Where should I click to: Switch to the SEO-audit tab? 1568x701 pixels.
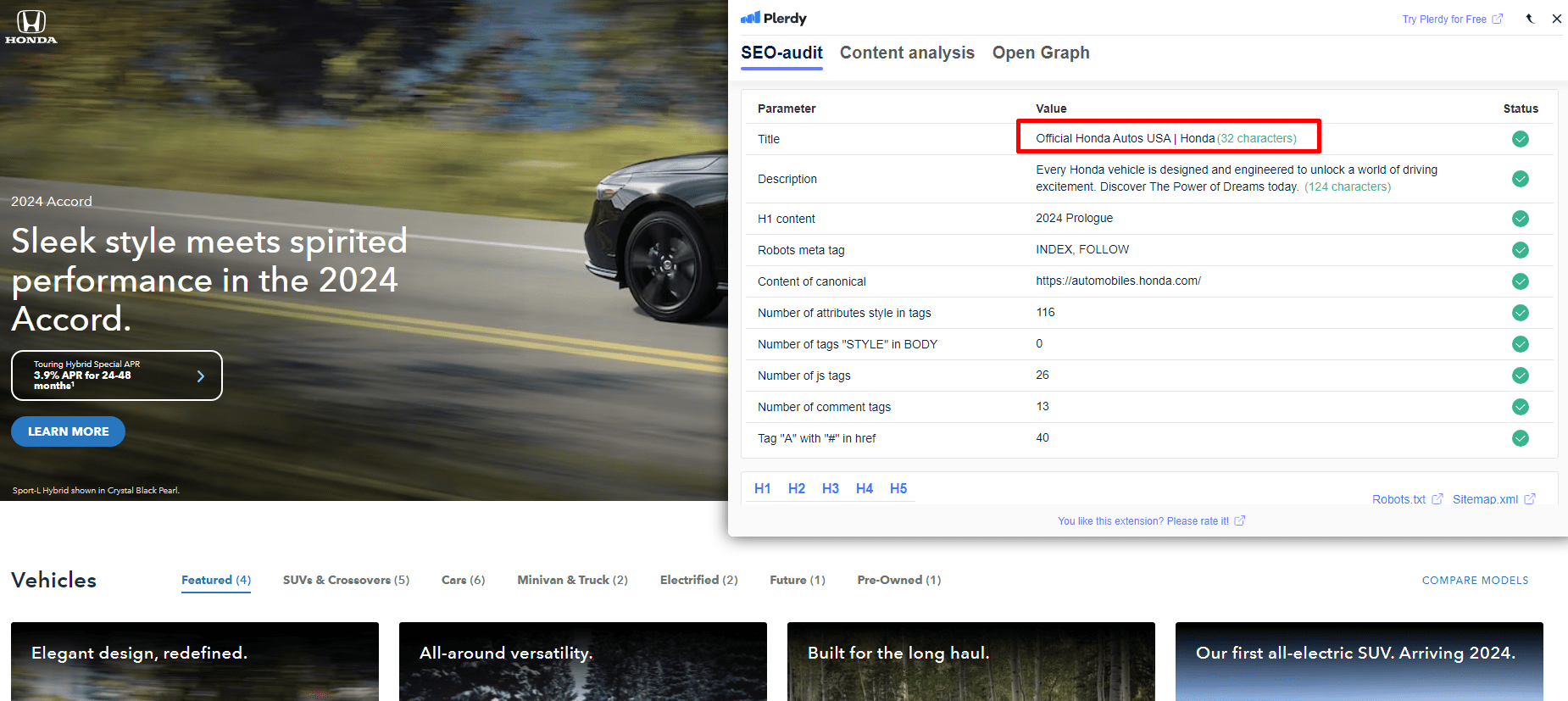click(781, 53)
